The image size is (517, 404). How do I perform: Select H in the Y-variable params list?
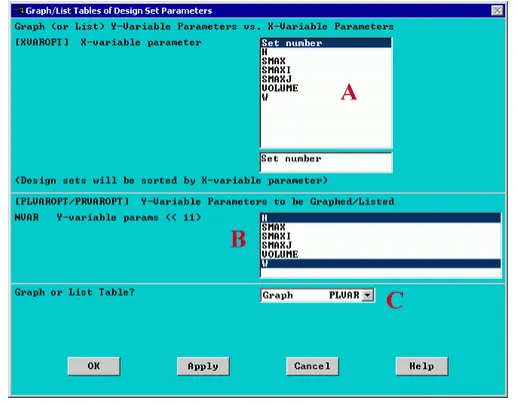tap(380, 218)
